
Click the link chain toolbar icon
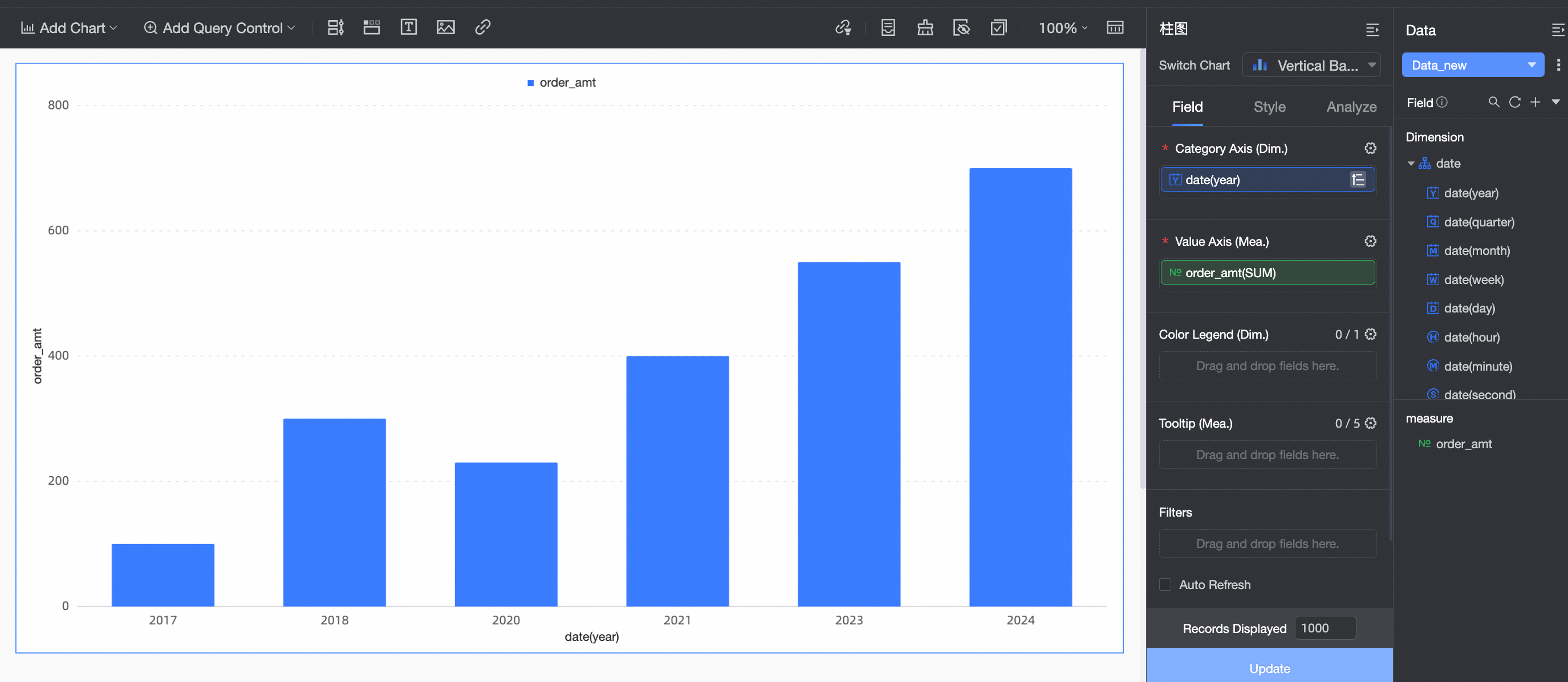coord(483,27)
